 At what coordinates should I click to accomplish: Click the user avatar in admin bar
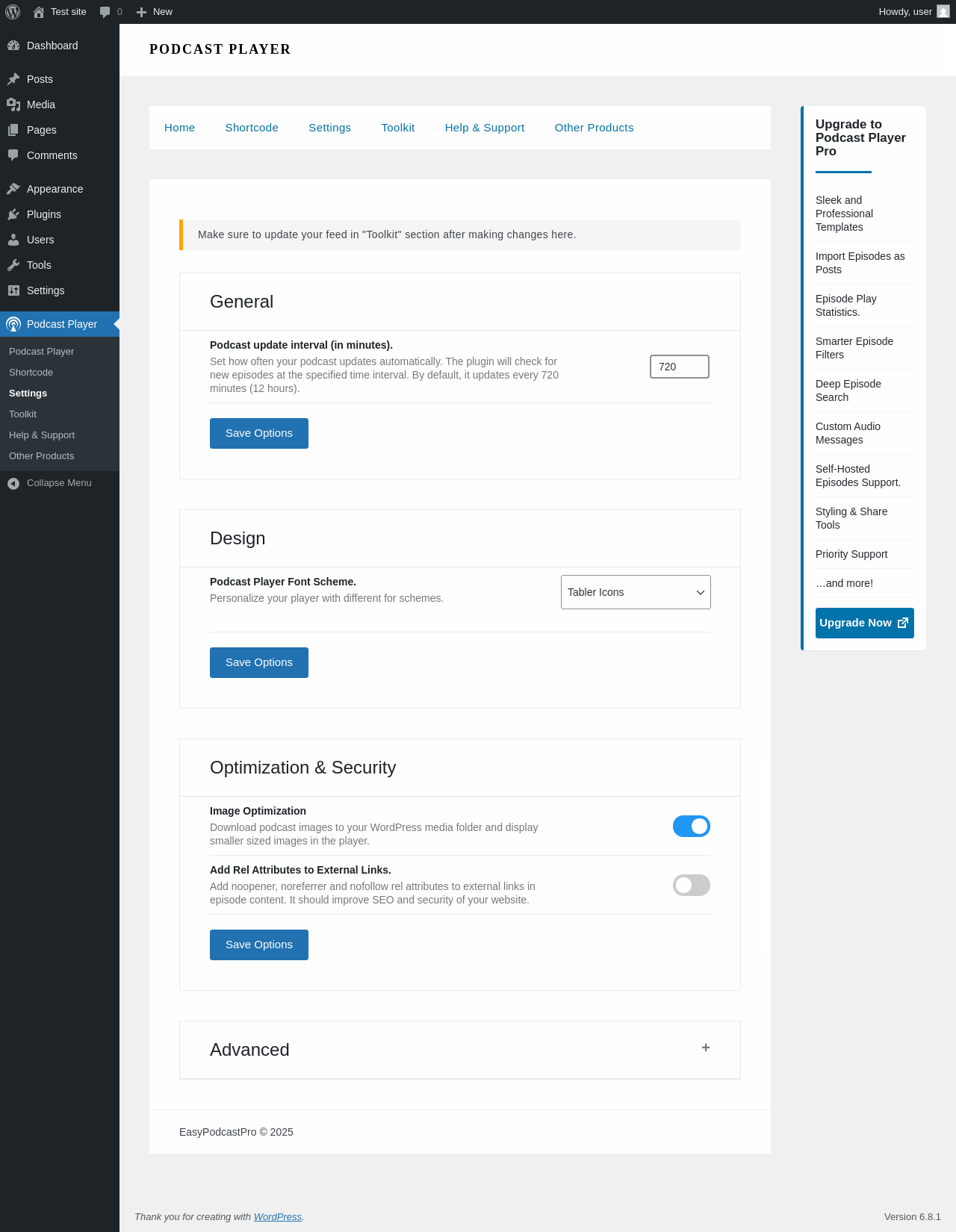point(943,12)
